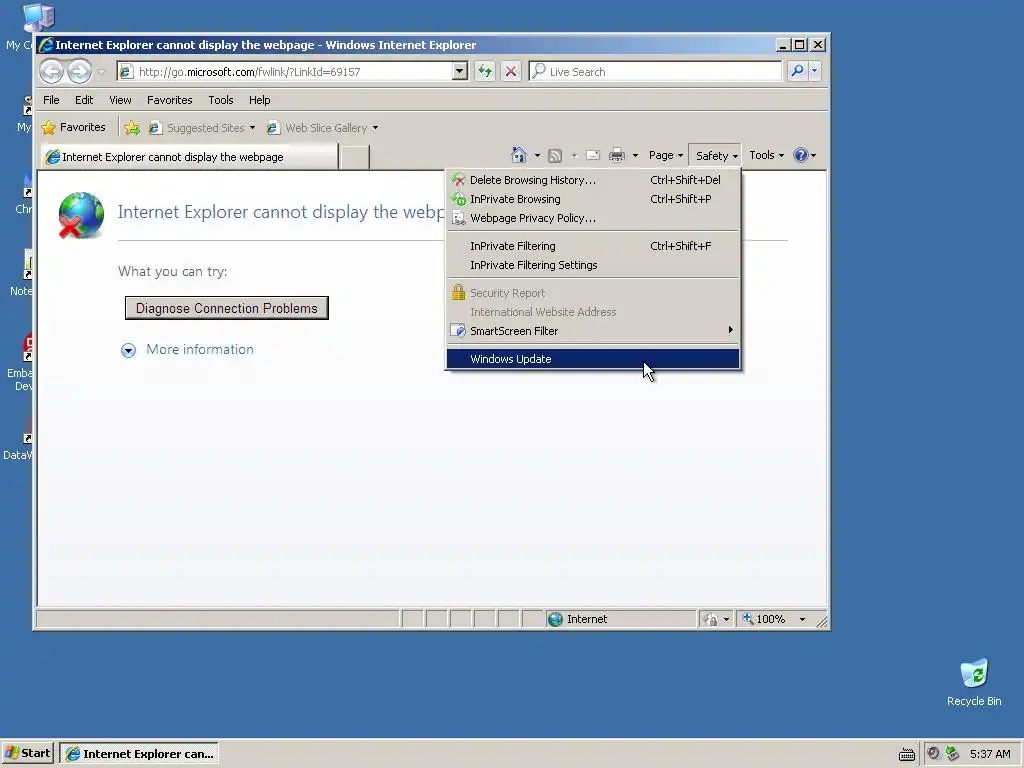Open the recent pages arrow beside Forward
This screenshot has height=768, width=1024.
click(x=101, y=71)
